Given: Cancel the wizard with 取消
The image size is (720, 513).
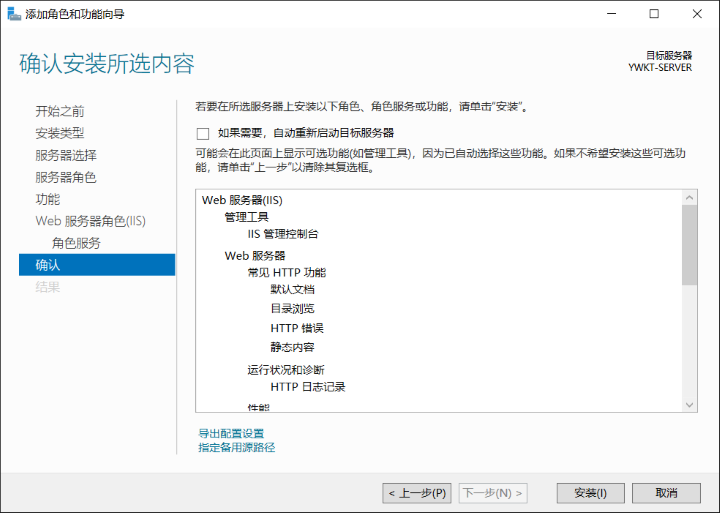Looking at the screenshot, I should (x=666, y=493).
